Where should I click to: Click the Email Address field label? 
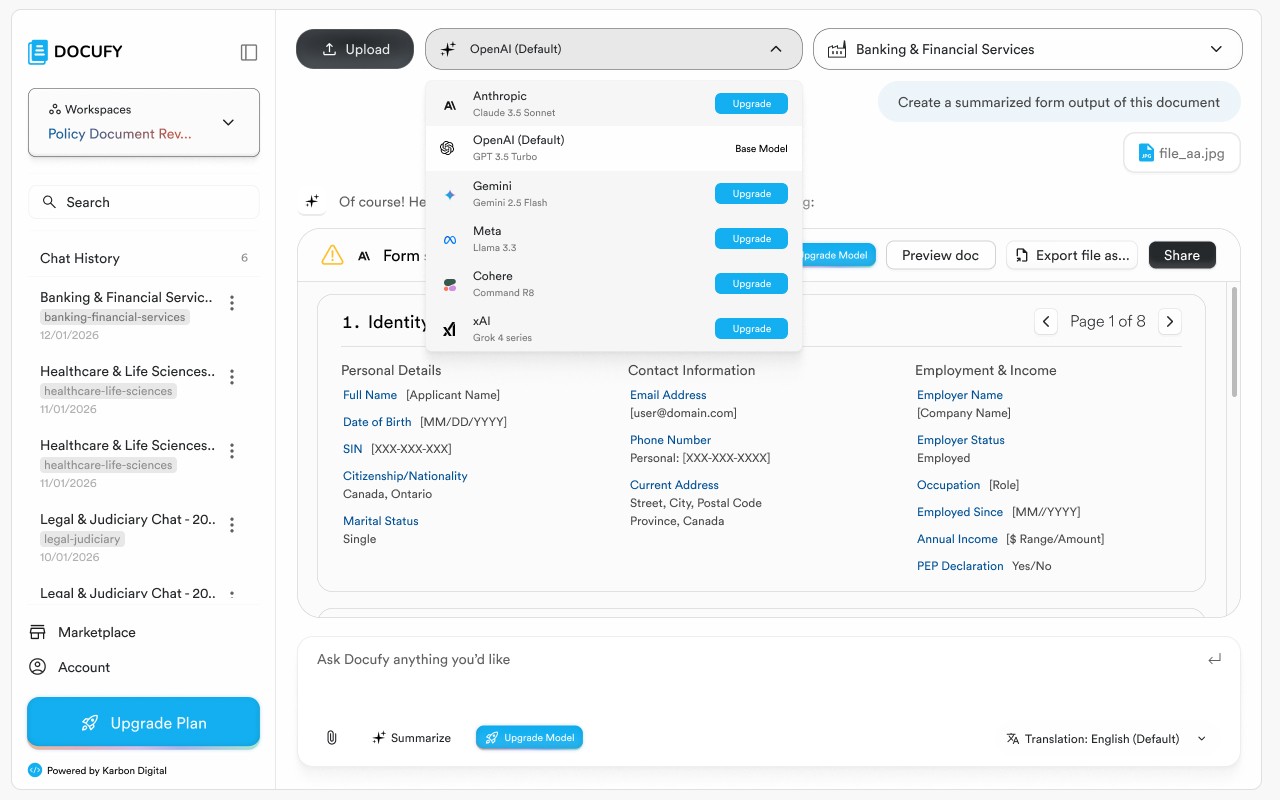(668, 395)
